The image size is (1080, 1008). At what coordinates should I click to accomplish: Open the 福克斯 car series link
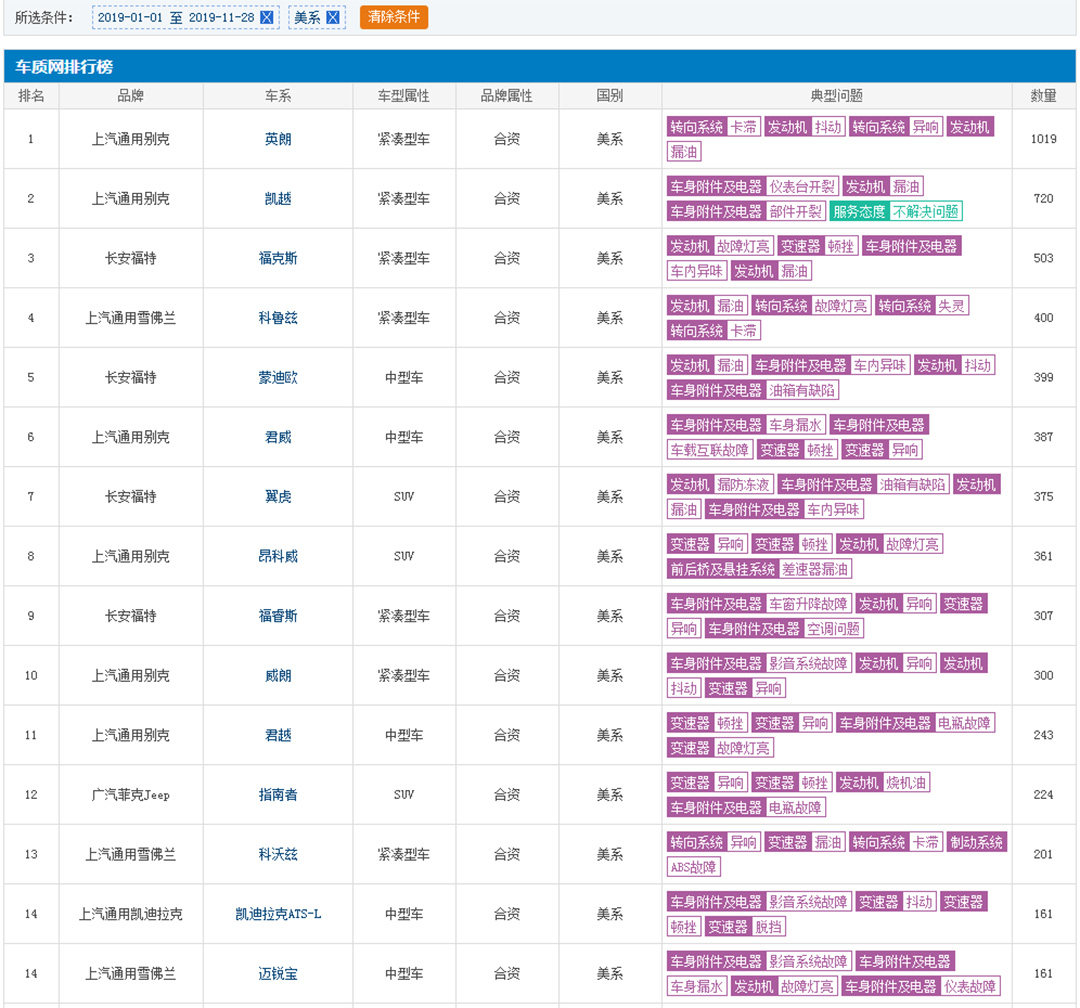pos(278,258)
